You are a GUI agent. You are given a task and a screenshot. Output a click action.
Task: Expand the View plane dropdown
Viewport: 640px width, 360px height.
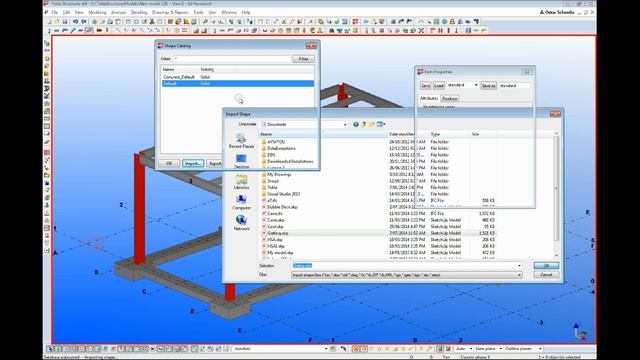[500, 349]
